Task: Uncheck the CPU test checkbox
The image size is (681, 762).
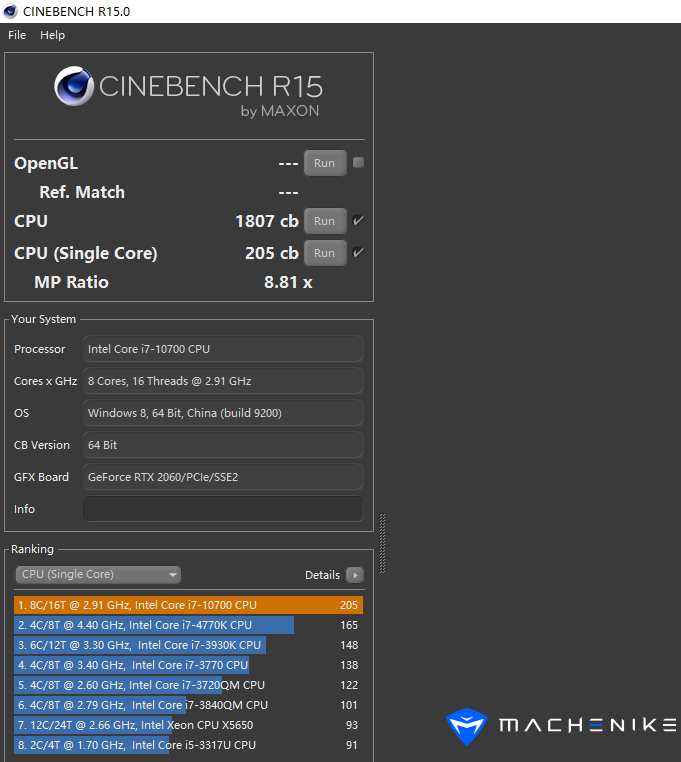Action: tap(358, 221)
